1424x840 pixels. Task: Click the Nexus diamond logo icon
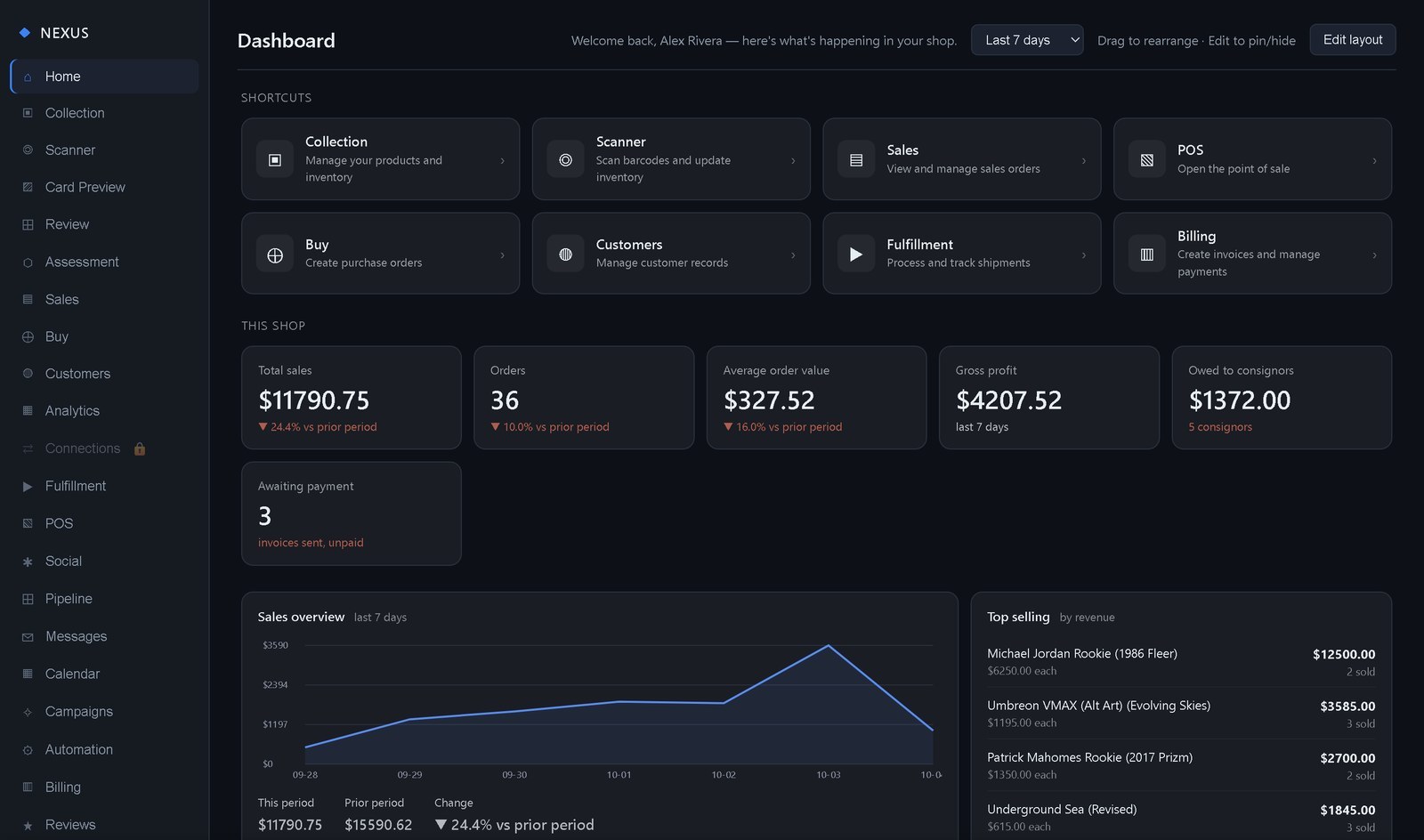click(x=25, y=33)
